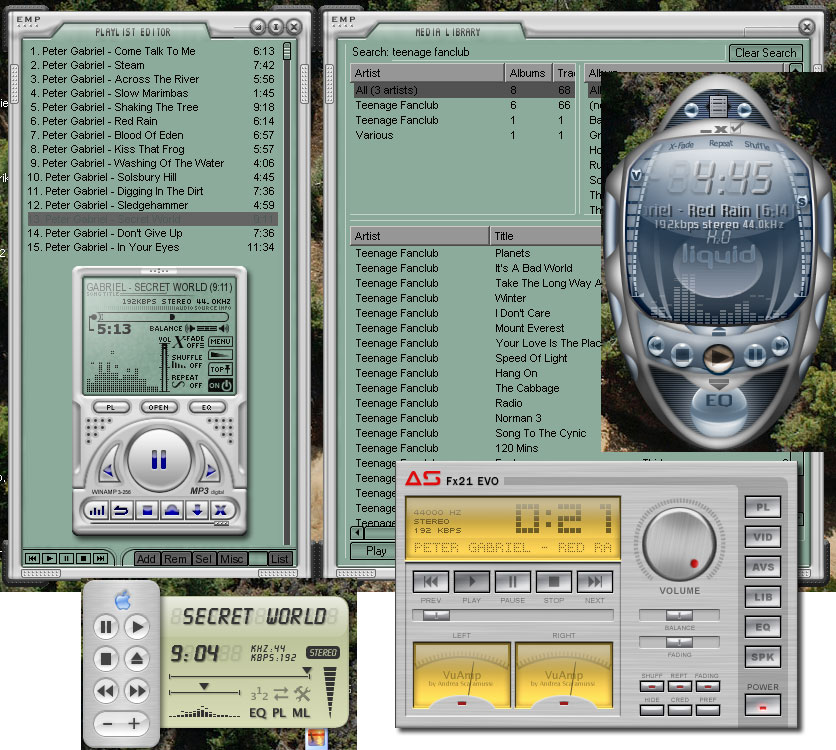Screen dimensions: 836x750
Task: Click the POWER button on AS Fx21 EVO
Action: point(763,706)
